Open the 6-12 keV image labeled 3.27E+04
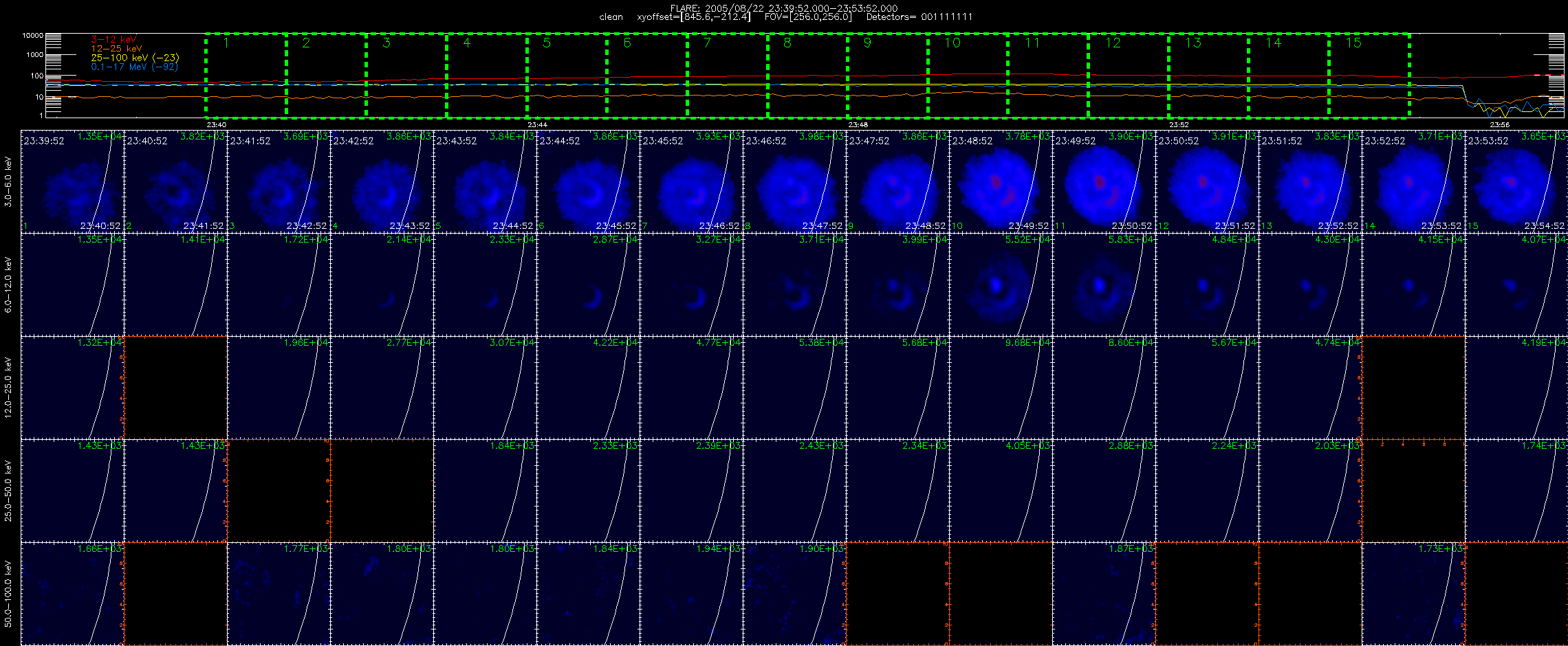The image size is (1568, 646). (691, 285)
